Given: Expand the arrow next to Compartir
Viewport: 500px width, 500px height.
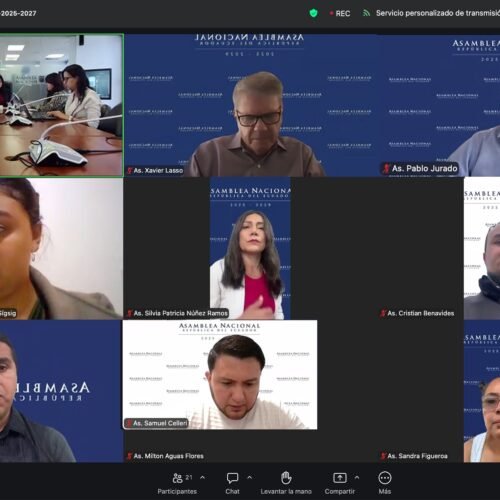Looking at the screenshot, I should coord(357,477).
